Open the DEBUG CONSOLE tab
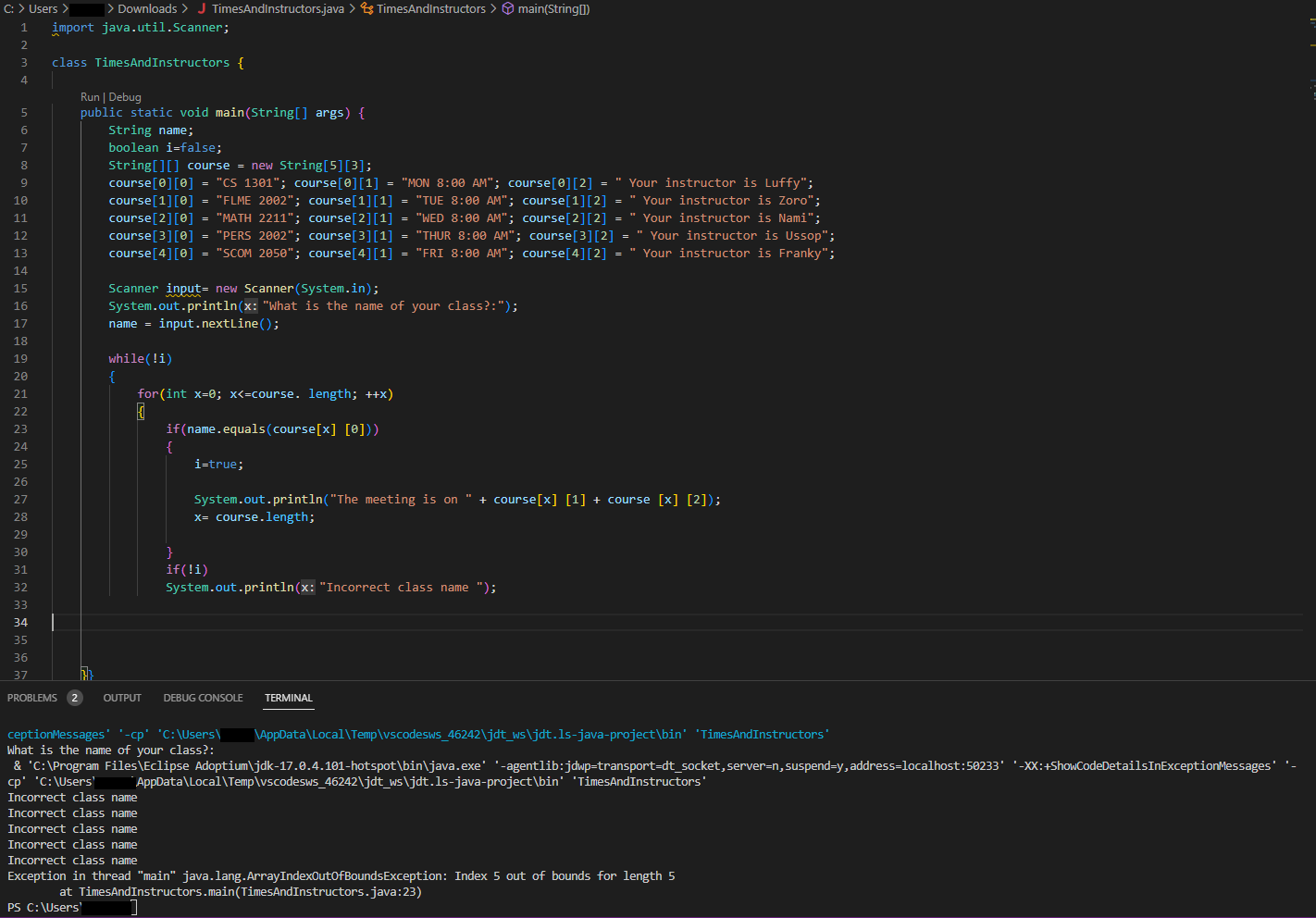 pos(203,698)
